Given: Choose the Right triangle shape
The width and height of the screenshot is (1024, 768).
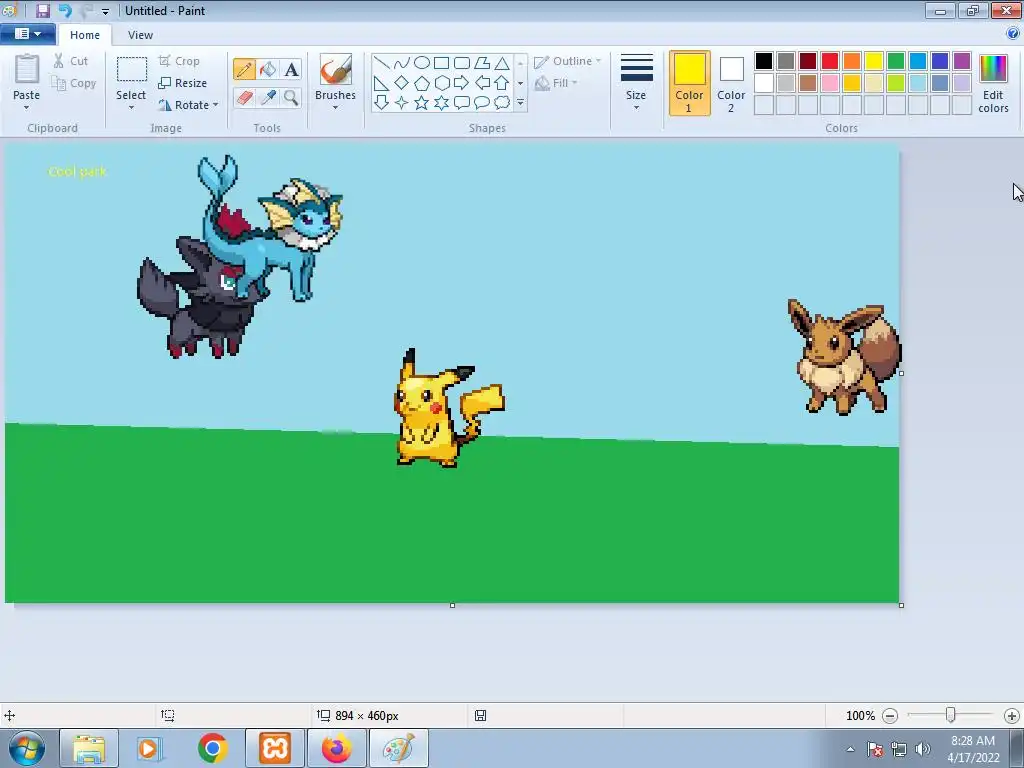Looking at the screenshot, I should coord(381,83).
